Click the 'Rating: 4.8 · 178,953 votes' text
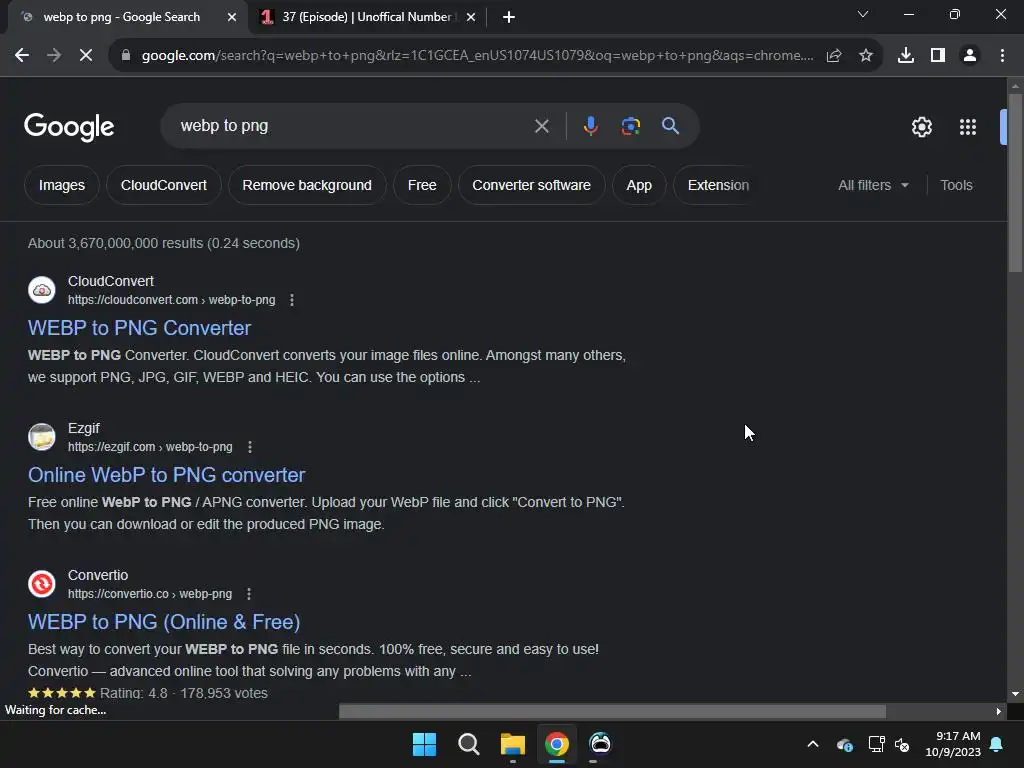1024x768 pixels. 184,693
